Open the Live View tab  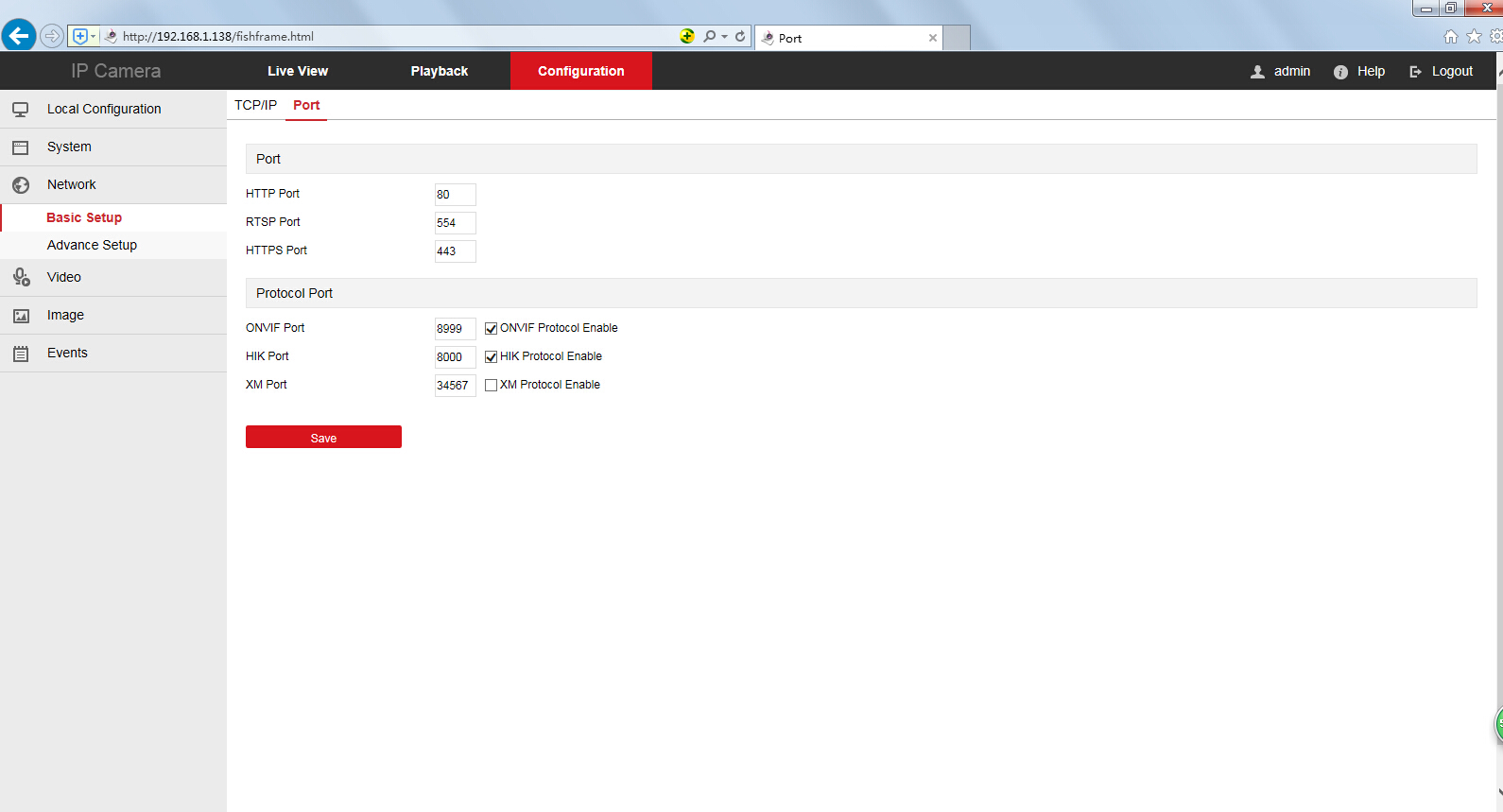(298, 71)
